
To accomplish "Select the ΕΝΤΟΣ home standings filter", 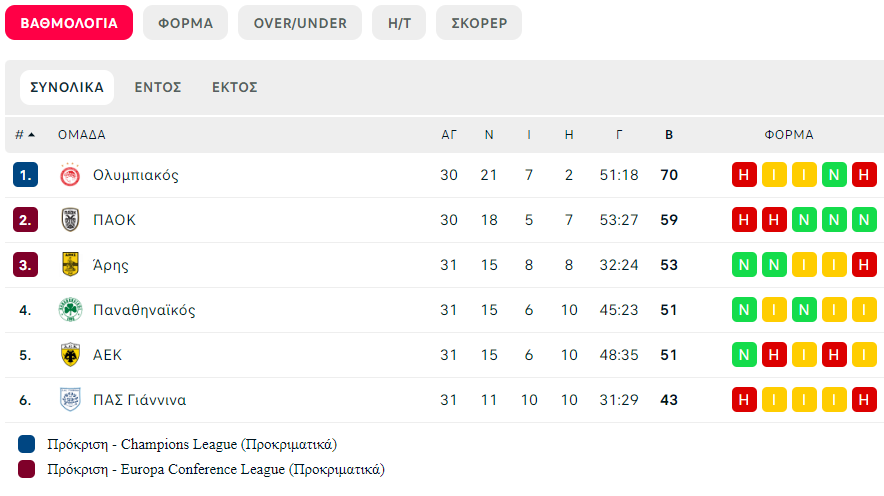I will tap(158, 87).
